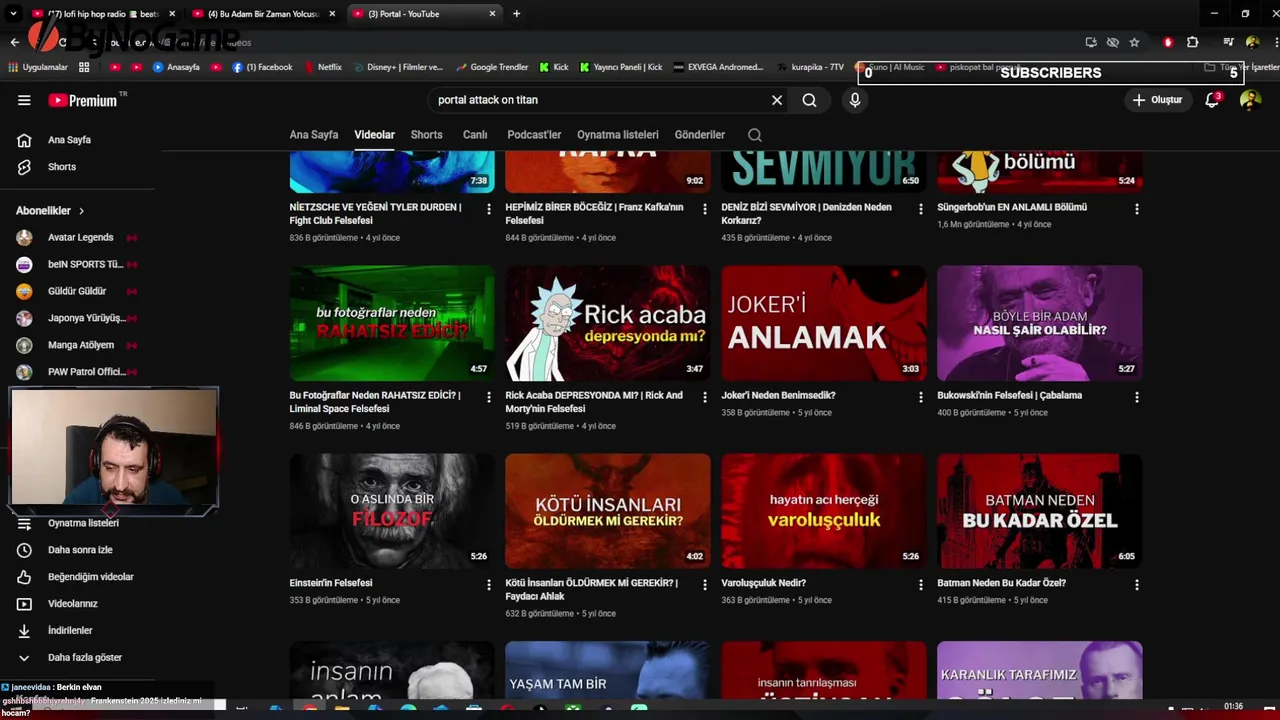Viewport: 1280px width, 720px height.
Task: Switch to Gönderiler tab
Action: 700,135
